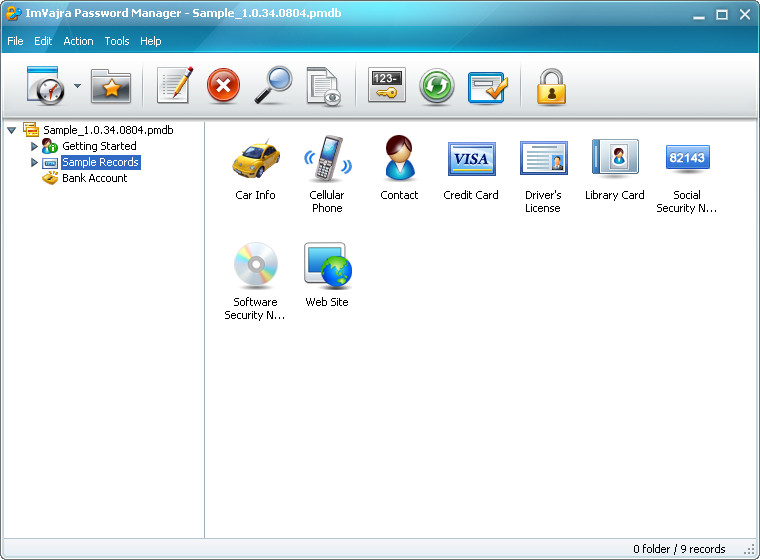Click the Bank Account tree icon
The width and height of the screenshot is (760, 560).
coord(50,178)
